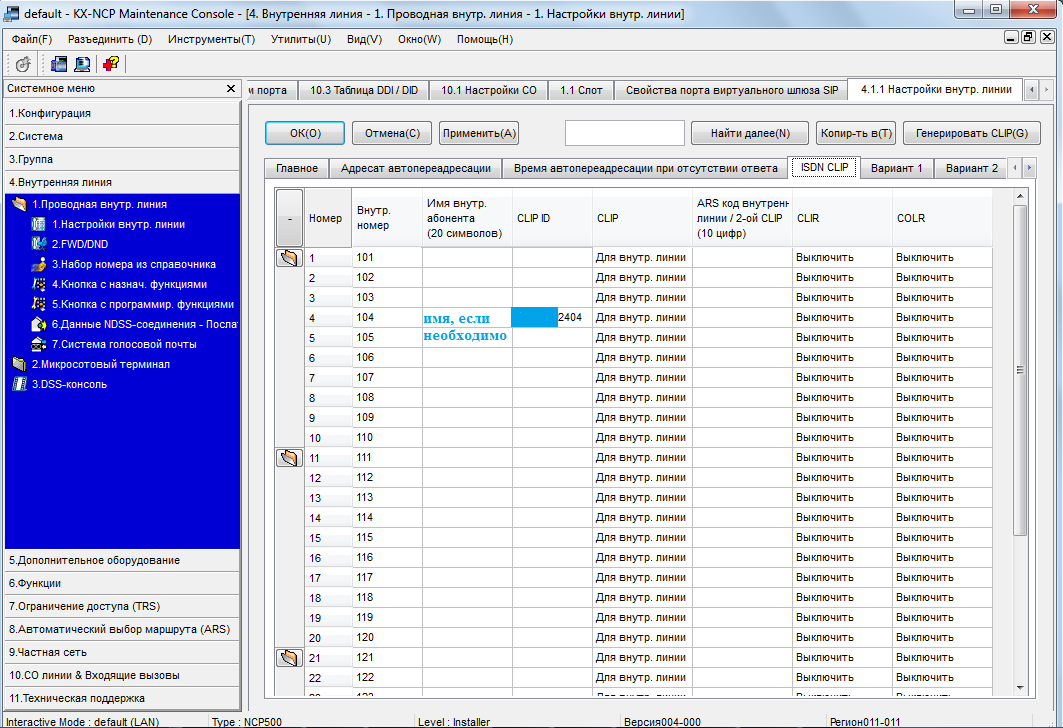Open the DSS-консоль item
Screen dimensions: 1063x728
pos(69,384)
